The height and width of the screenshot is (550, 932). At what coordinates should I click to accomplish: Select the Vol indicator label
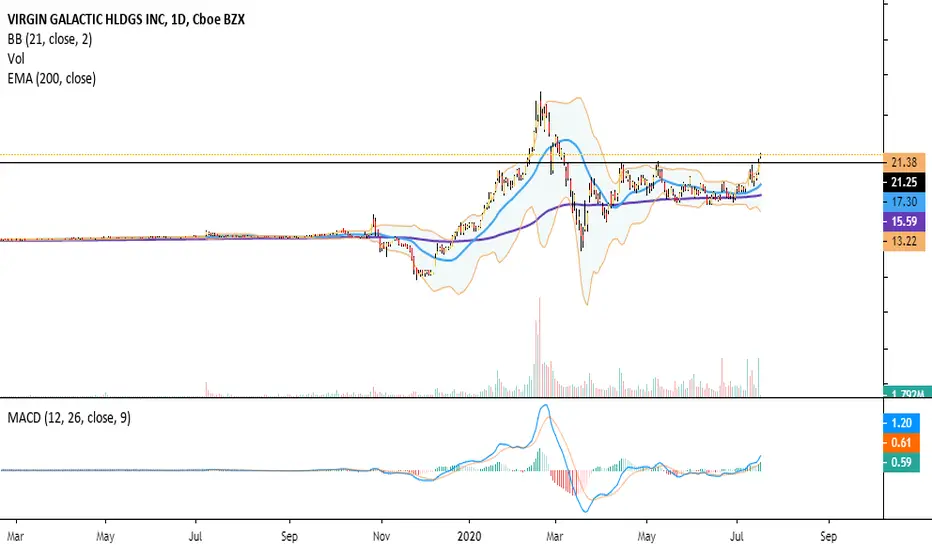pyautogui.click(x=16, y=59)
